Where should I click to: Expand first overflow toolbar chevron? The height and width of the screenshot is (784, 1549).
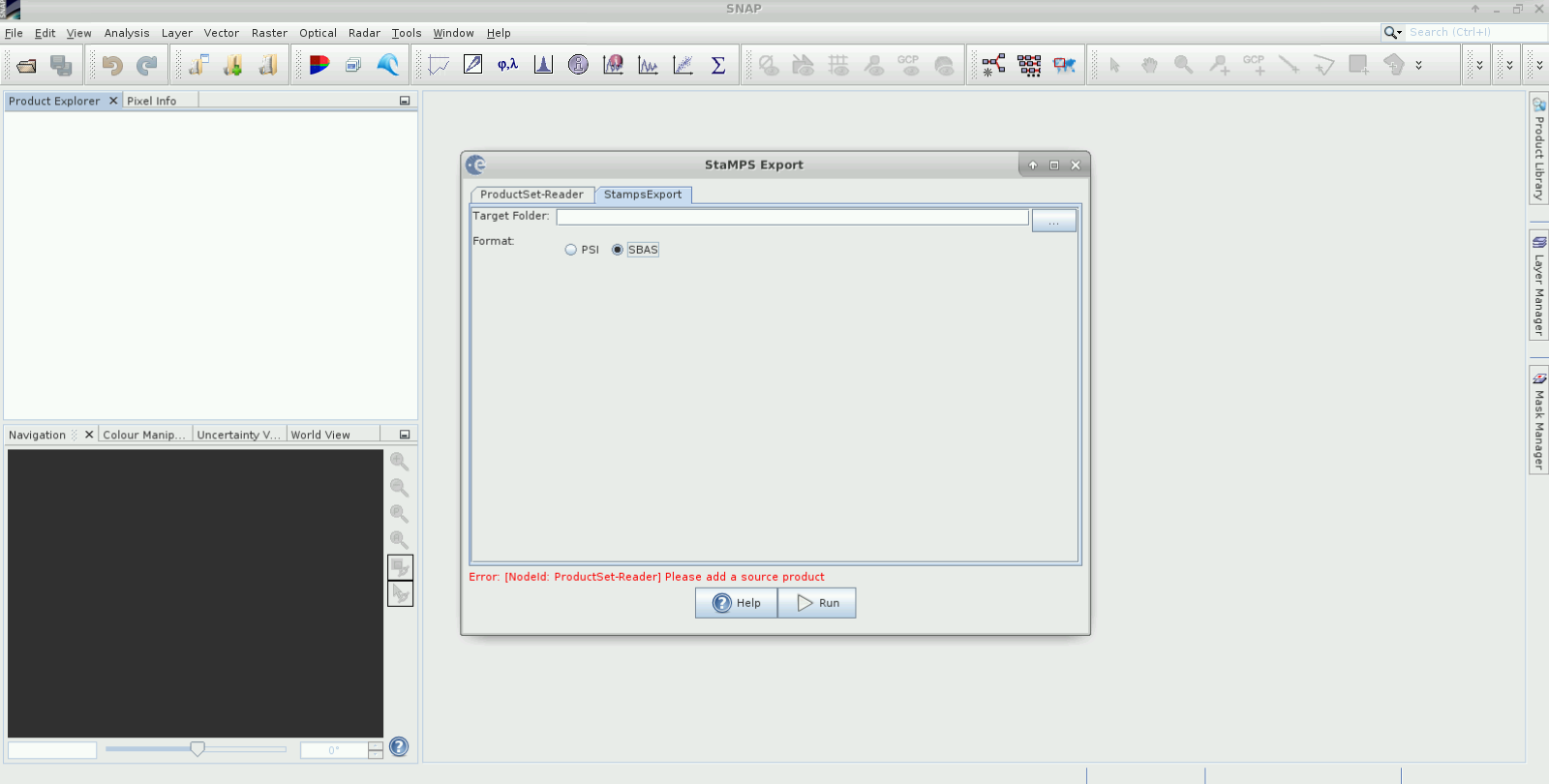1479,65
